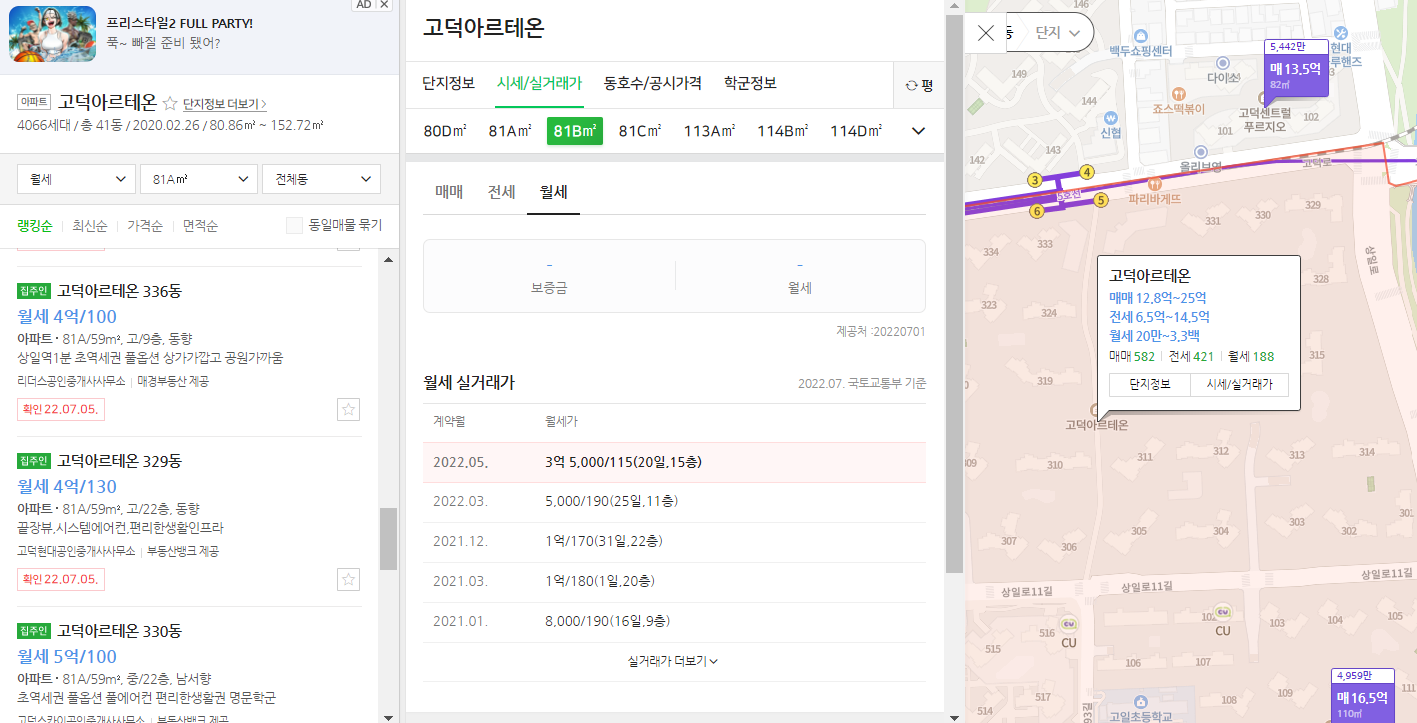Click the 프리스타일2 ad thumbnail
The height and width of the screenshot is (723, 1417).
53,34
